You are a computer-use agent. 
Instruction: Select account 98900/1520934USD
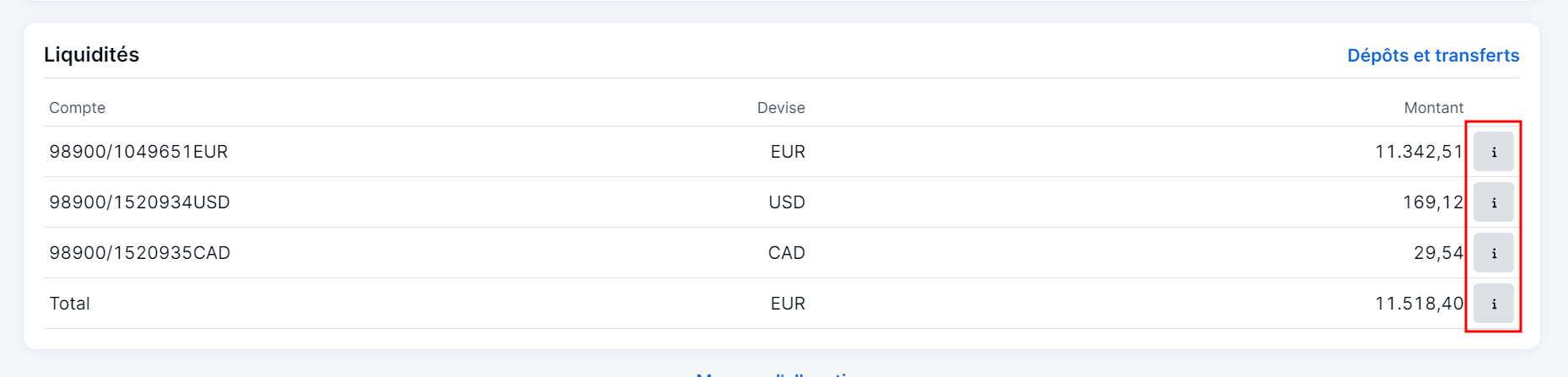pyautogui.click(x=139, y=202)
